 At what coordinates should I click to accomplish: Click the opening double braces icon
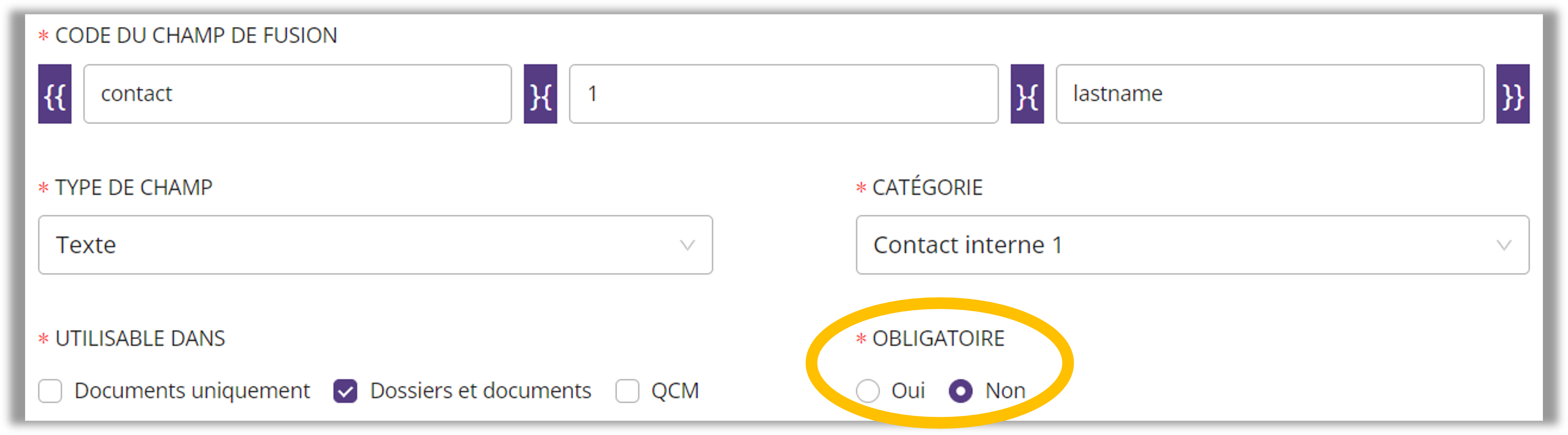pyautogui.click(x=55, y=94)
